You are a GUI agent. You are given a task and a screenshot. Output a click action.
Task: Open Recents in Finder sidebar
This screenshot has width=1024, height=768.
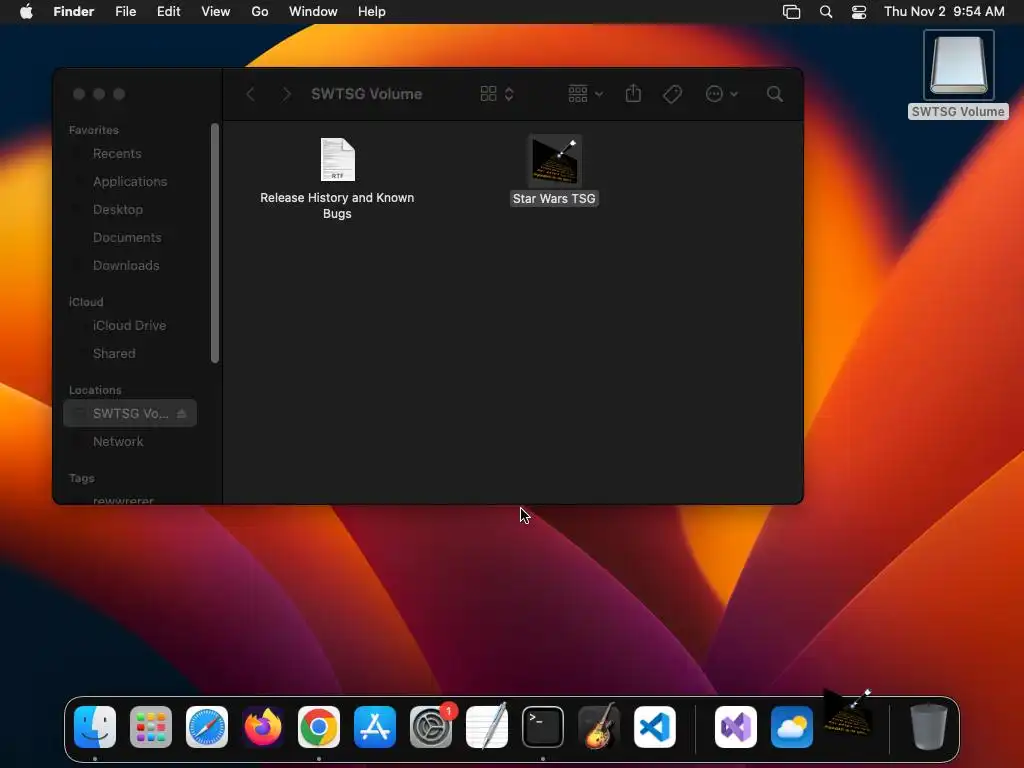coord(117,153)
